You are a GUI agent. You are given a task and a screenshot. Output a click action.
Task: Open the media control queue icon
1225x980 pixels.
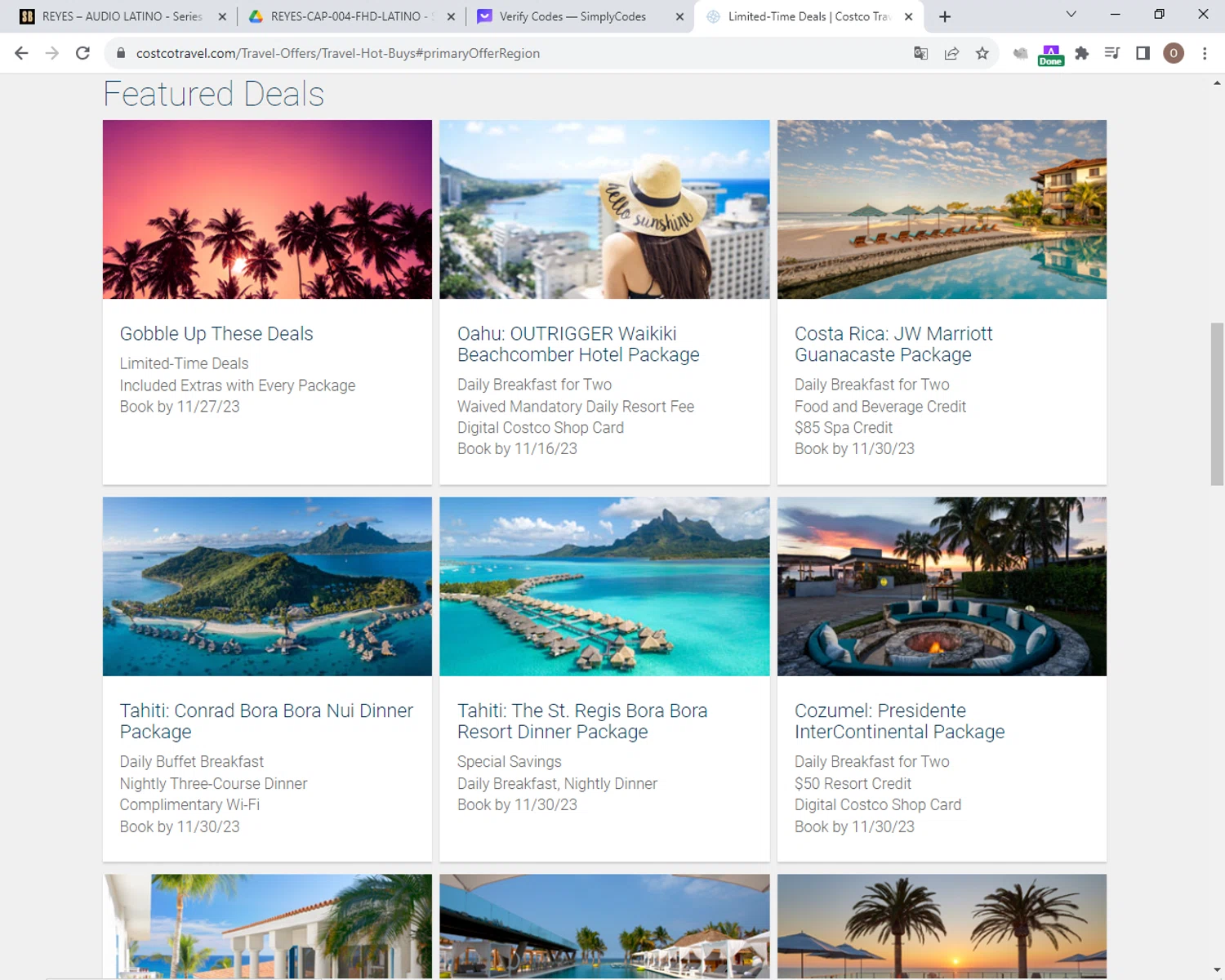(x=1112, y=53)
